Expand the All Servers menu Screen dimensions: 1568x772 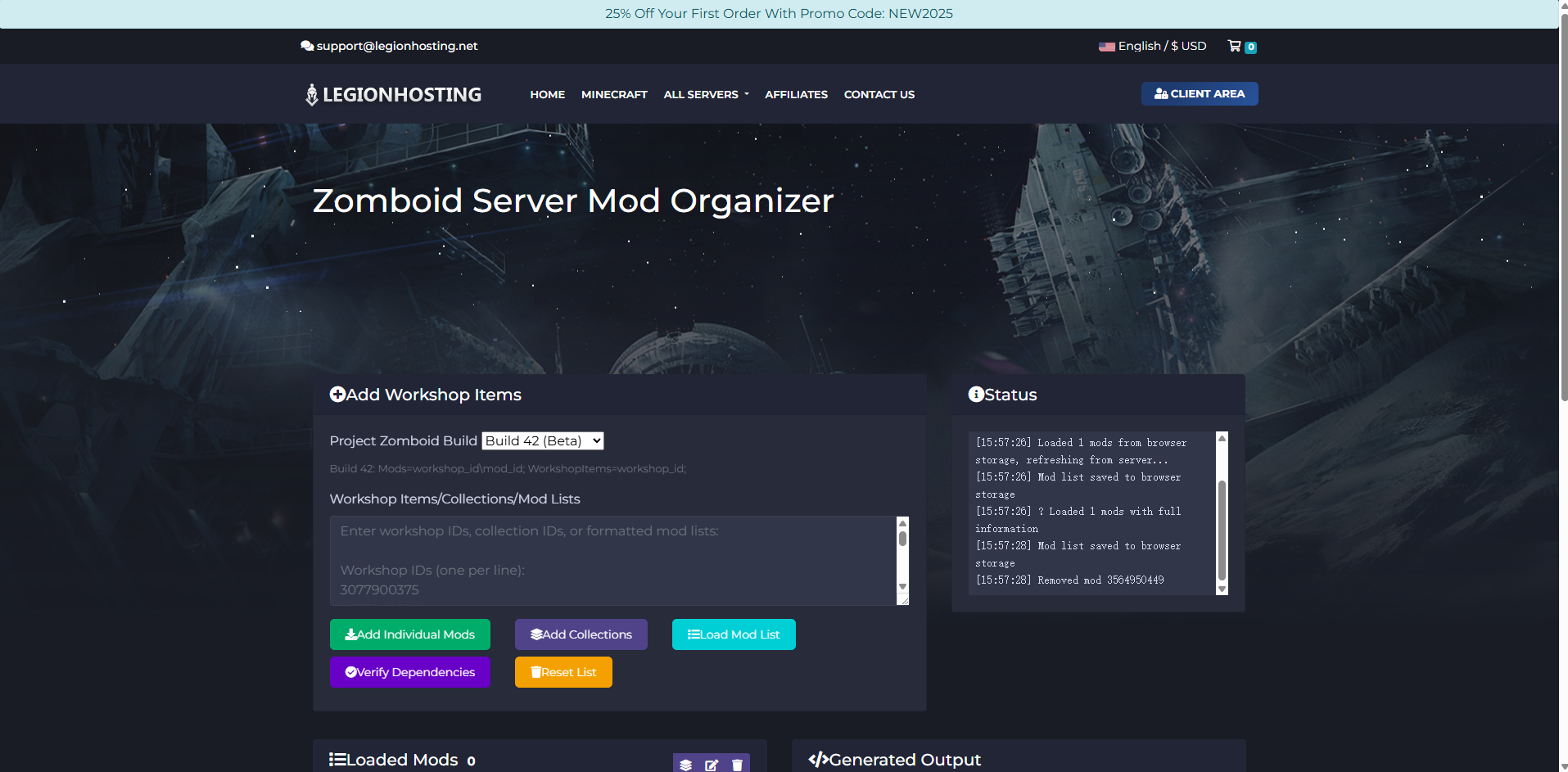(x=706, y=95)
